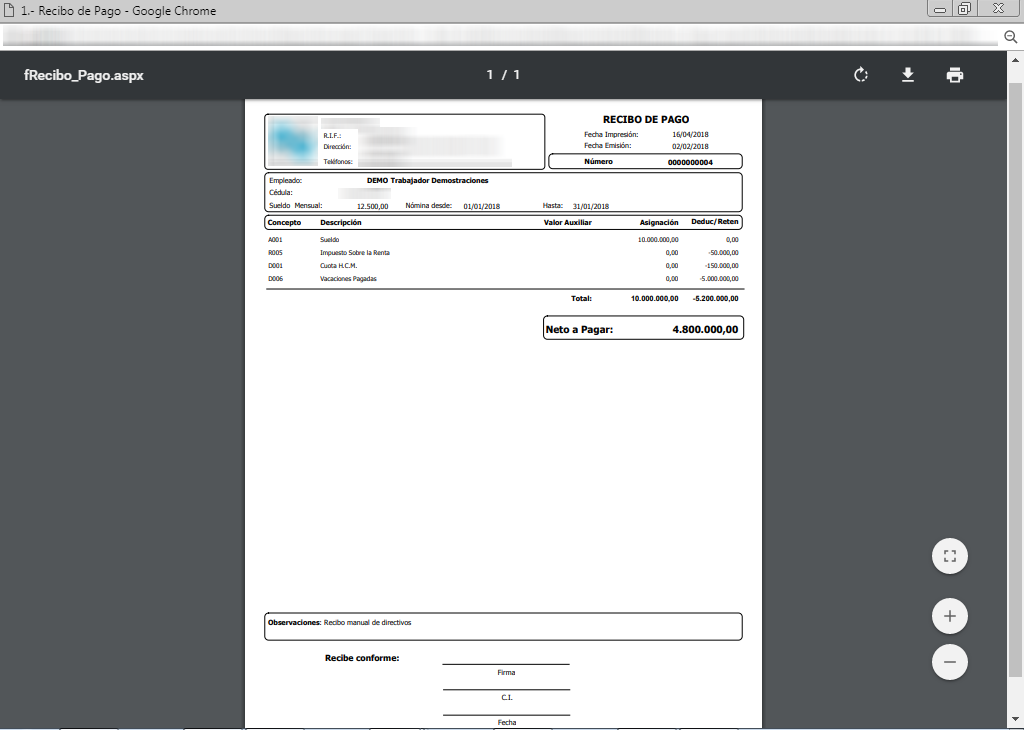
Task: Click the vertical scrollbar thumb
Action: (x=1016, y=379)
